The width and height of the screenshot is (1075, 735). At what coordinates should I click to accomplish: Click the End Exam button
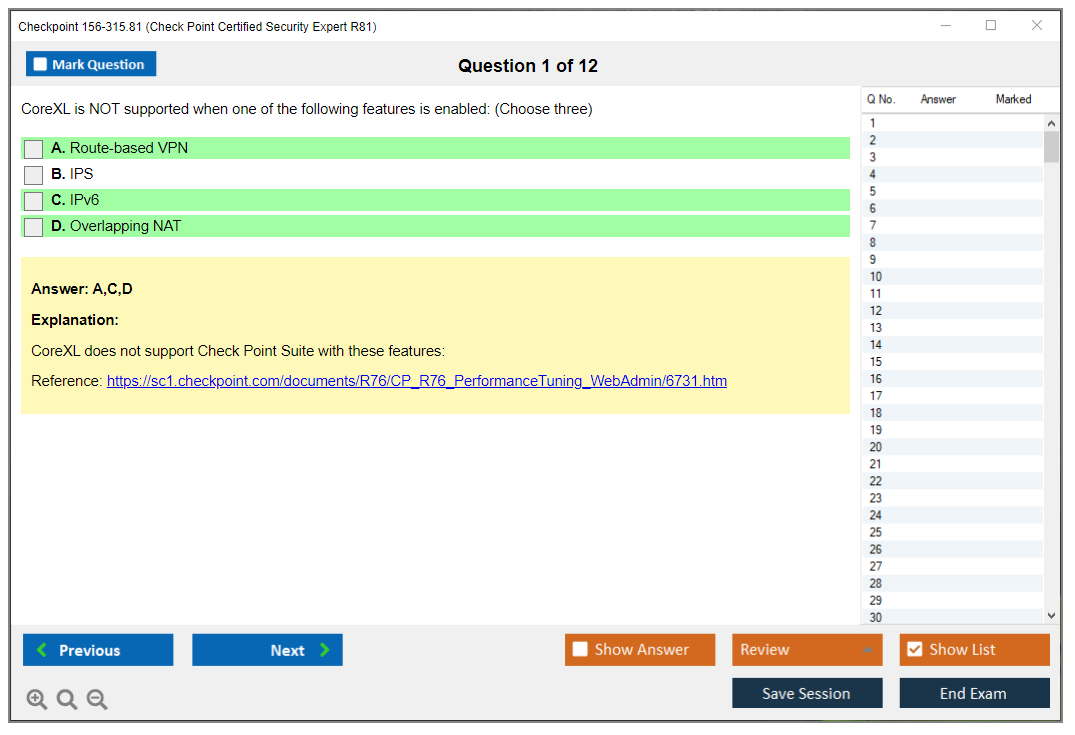click(x=974, y=693)
